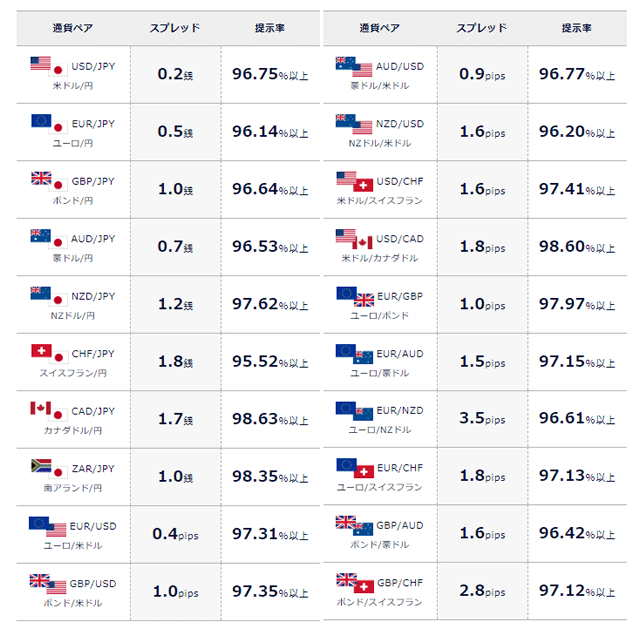
Task: Select the GBP/AUD currency pair label
Action: (x=400, y=526)
